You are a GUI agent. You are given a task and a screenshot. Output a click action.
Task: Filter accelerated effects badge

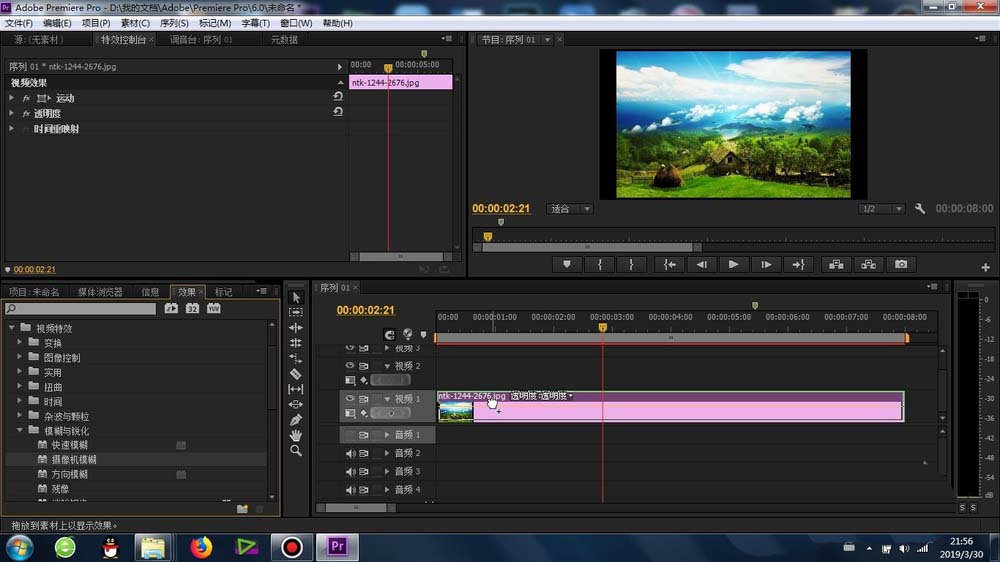171,309
